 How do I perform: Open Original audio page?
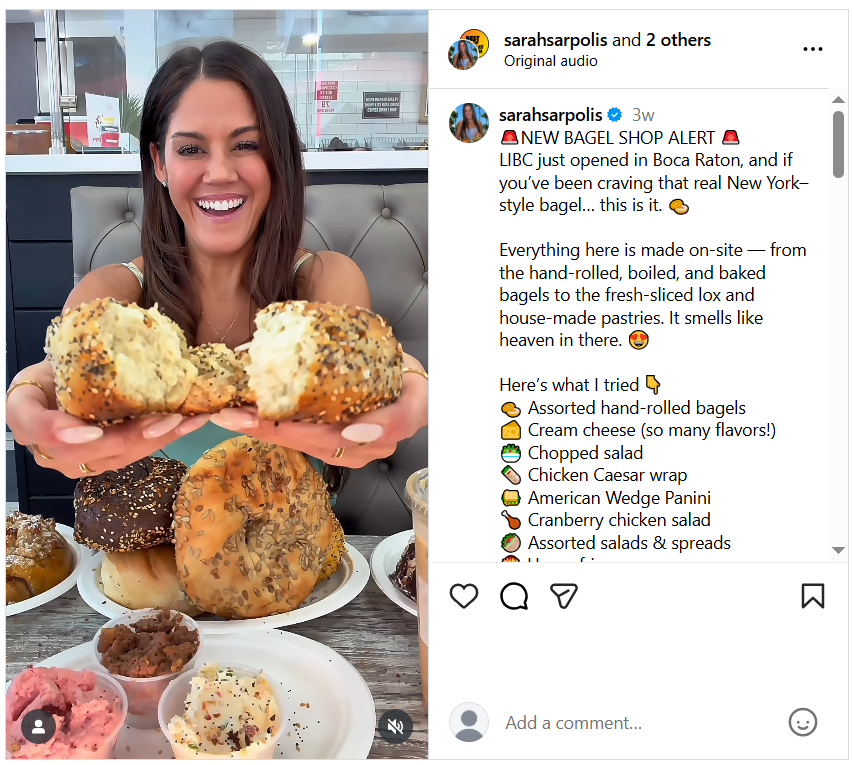pyautogui.click(x=550, y=61)
